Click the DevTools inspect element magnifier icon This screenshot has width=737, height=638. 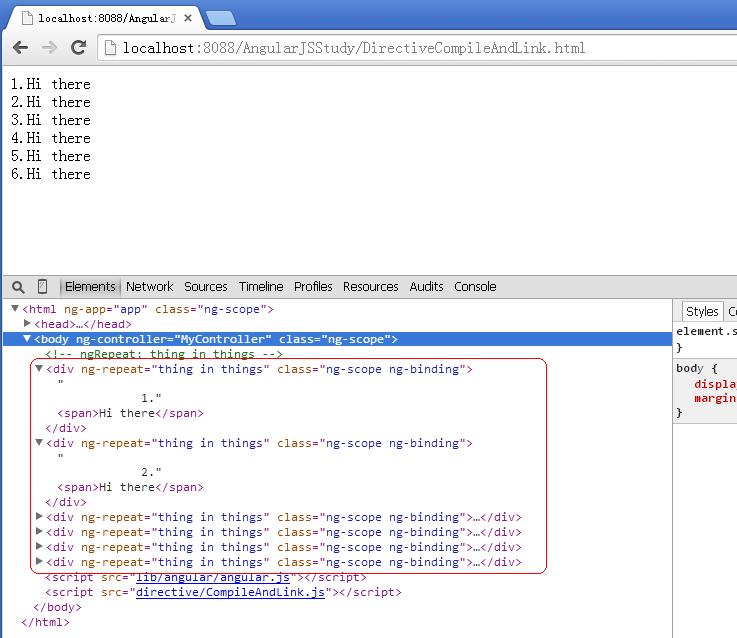point(18,287)
